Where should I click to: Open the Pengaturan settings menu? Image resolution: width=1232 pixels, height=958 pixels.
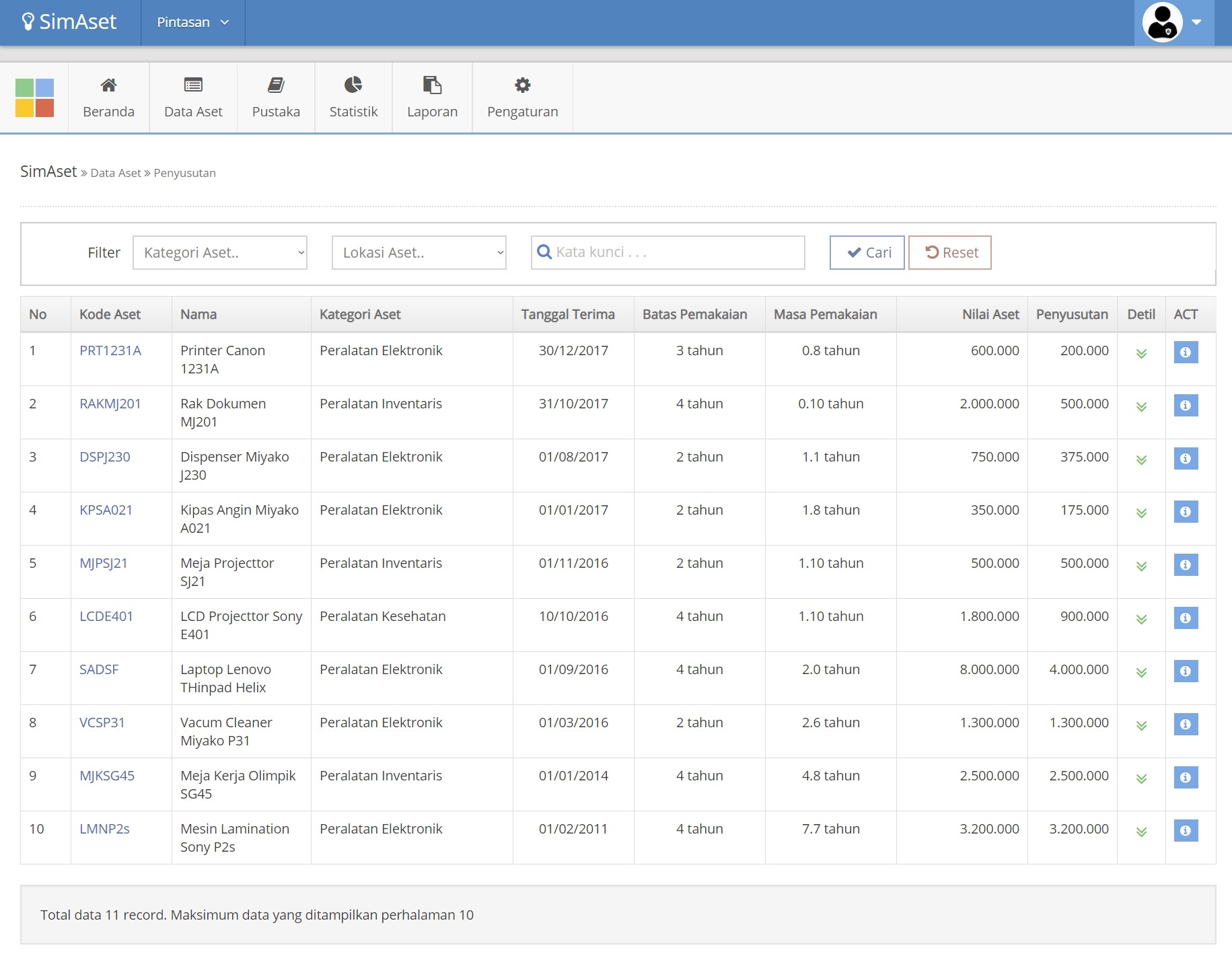(x=523, y=98)
